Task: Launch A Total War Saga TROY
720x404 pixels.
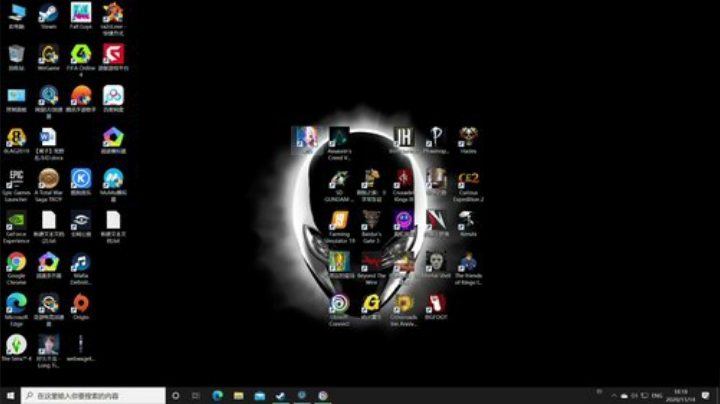Action: (48, 185)
